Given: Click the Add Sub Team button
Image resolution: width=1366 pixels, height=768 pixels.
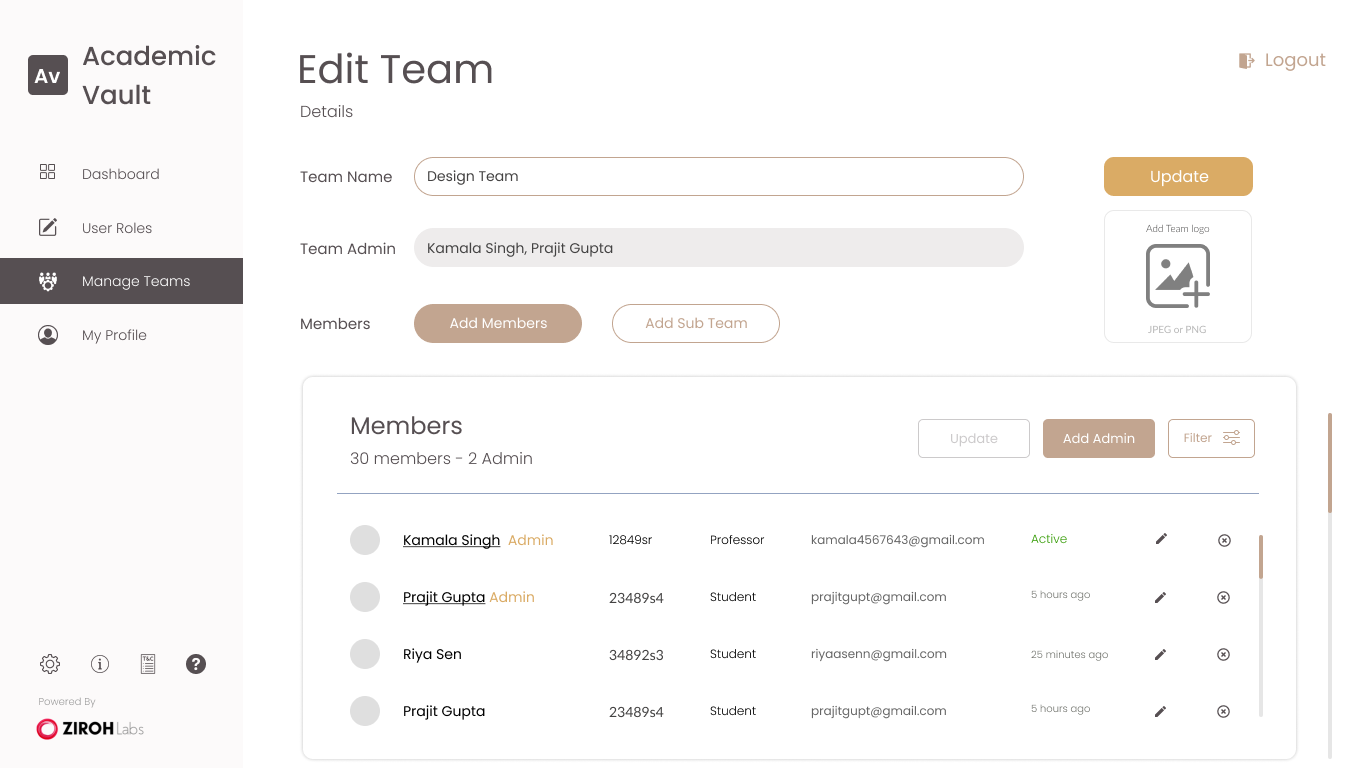Looking at the screenshot, I should tap(696, 324).
